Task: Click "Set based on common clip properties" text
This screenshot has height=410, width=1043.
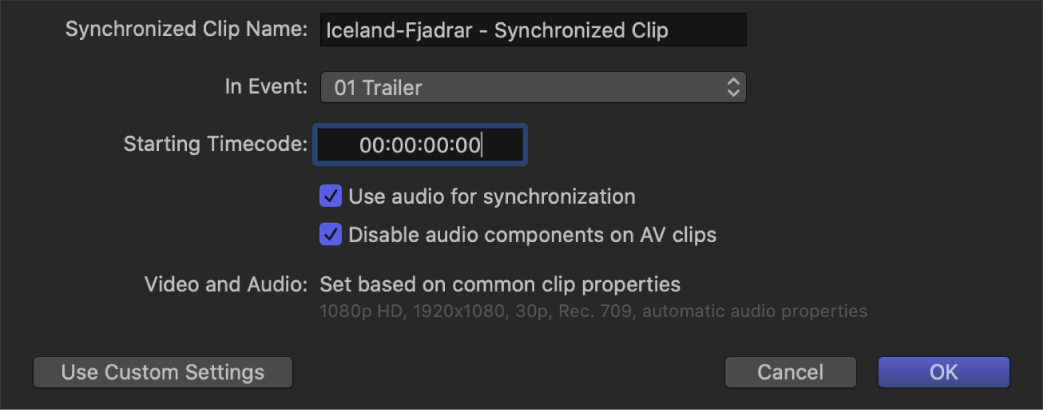Action: click(500, 285)
